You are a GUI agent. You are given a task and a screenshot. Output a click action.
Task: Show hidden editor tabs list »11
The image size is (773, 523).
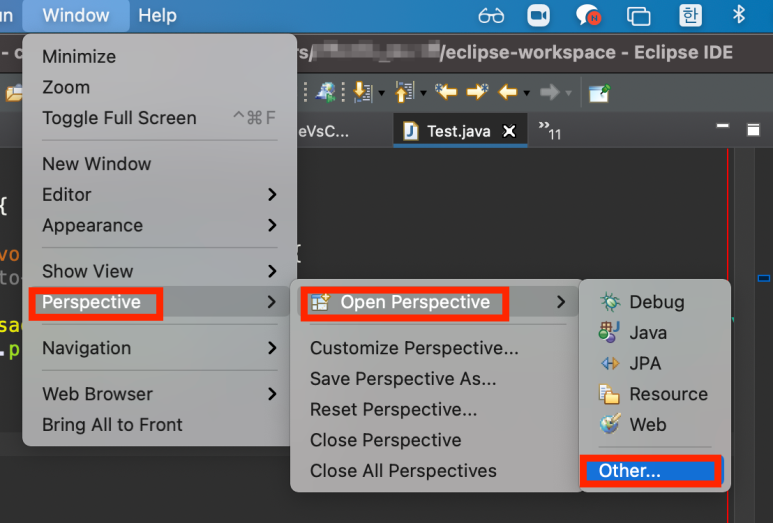pyautogui.click(x=550, y=131)
